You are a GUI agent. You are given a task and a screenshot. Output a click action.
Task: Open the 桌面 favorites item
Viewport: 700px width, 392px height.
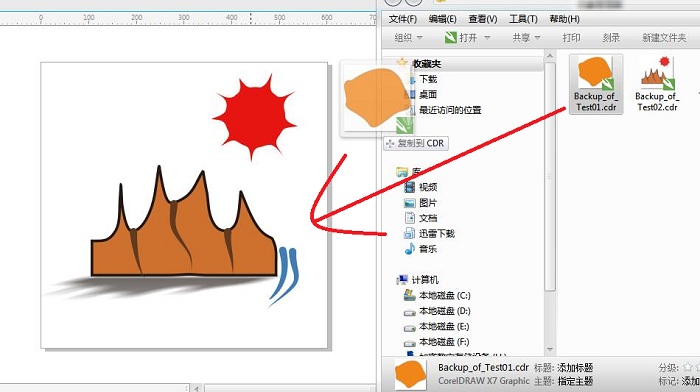(428, 95)
